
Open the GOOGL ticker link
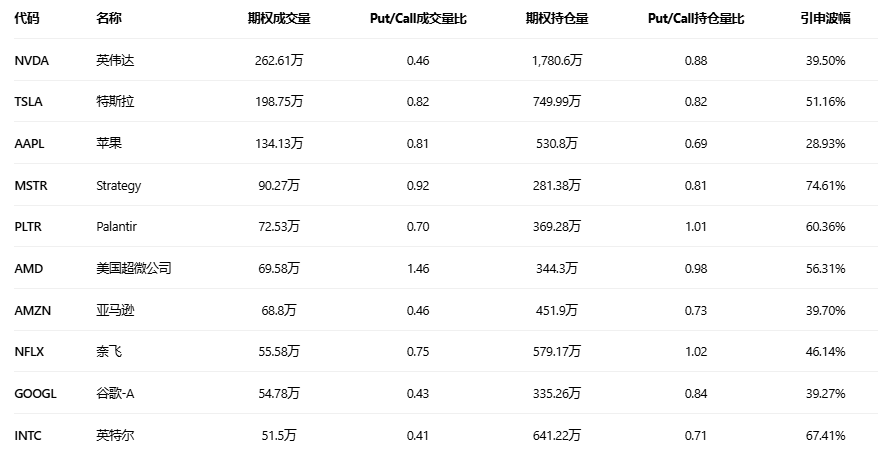click(36, 394)
